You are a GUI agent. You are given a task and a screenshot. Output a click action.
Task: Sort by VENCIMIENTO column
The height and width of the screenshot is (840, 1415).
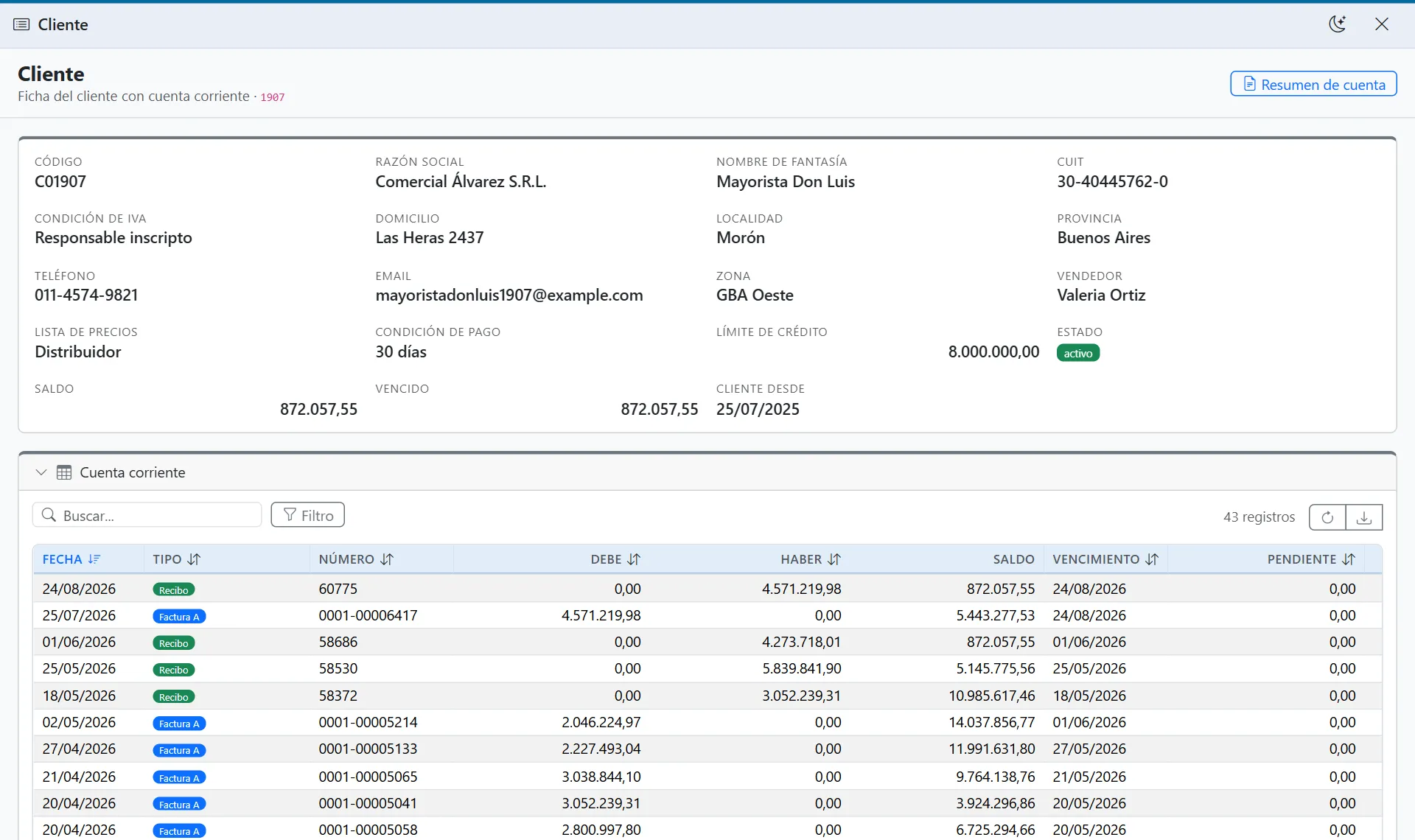coord(1105,559)
